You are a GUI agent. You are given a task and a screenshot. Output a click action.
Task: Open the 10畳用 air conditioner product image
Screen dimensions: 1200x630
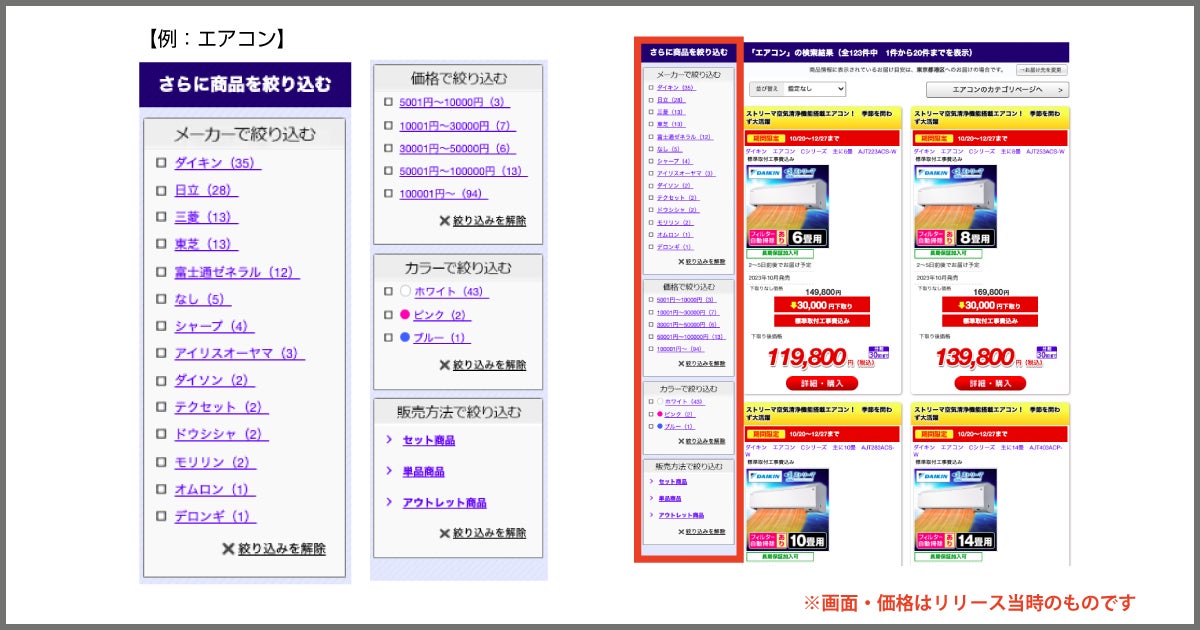click(x=786, y=509)
